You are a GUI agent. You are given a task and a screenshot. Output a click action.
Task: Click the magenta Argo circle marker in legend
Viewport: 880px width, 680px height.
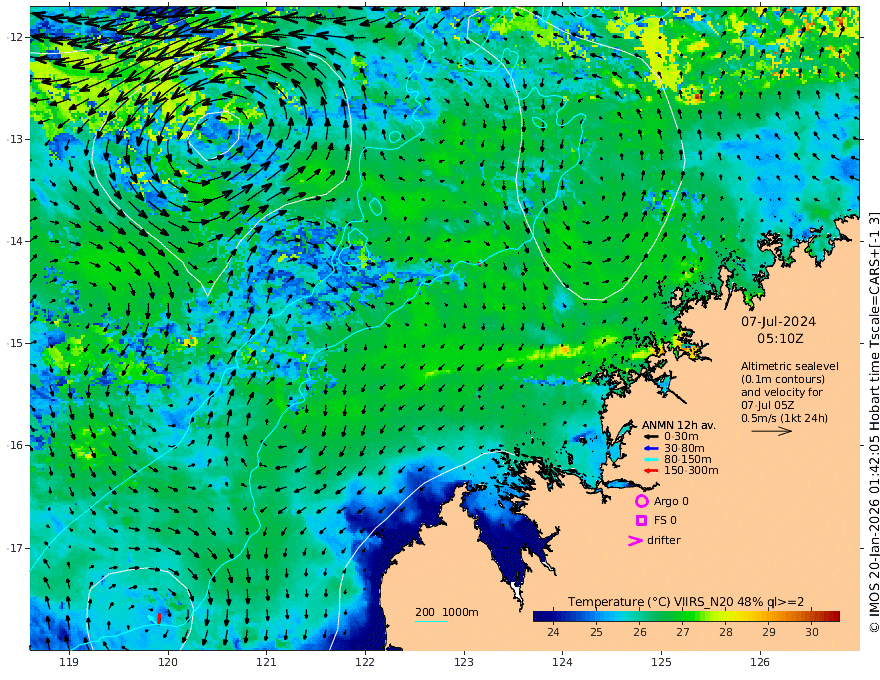[x=641, y=501]
